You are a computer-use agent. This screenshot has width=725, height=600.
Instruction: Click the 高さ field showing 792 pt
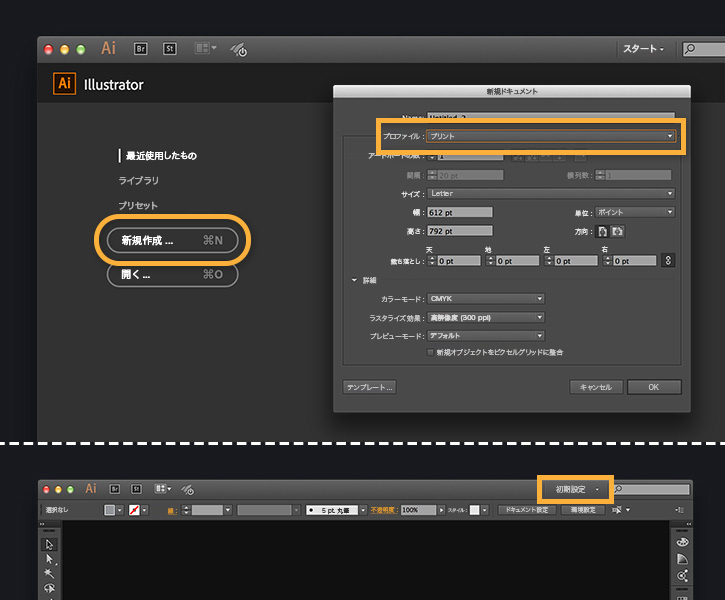[460, 231]
